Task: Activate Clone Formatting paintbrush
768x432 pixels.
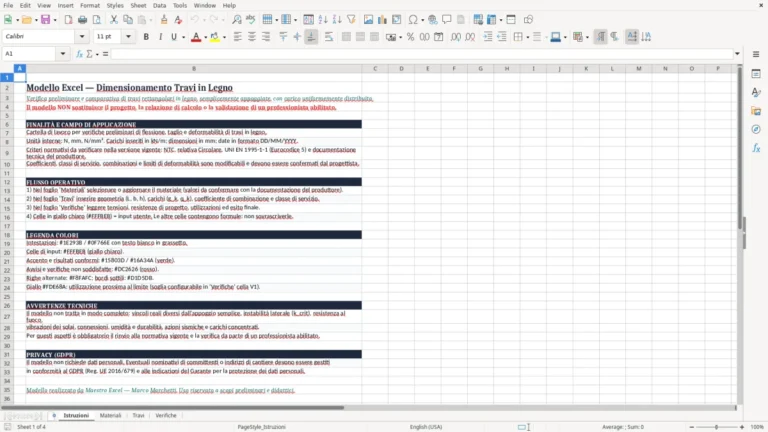Action: [164, 20]
